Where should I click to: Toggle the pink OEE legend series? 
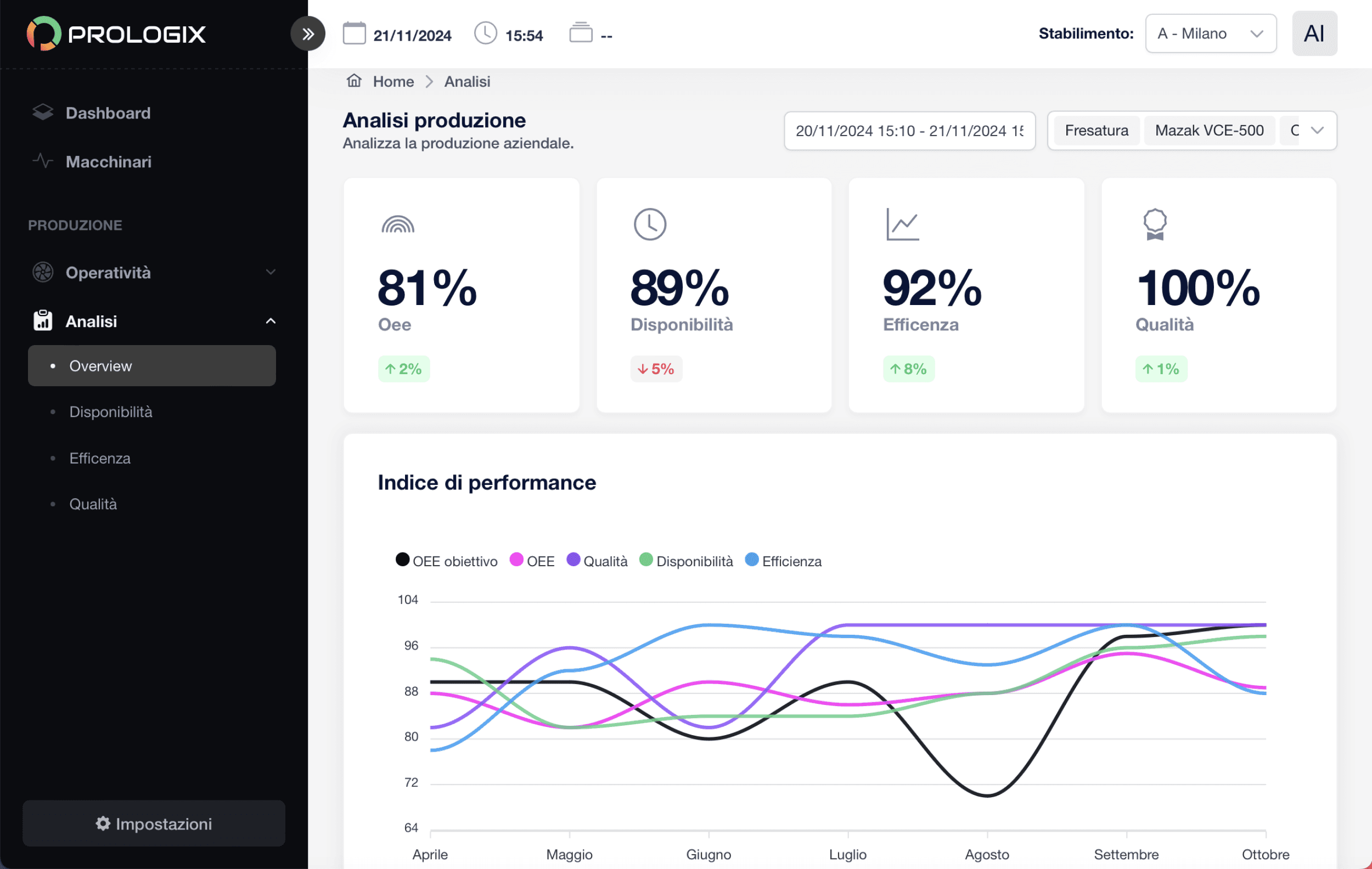532,561
